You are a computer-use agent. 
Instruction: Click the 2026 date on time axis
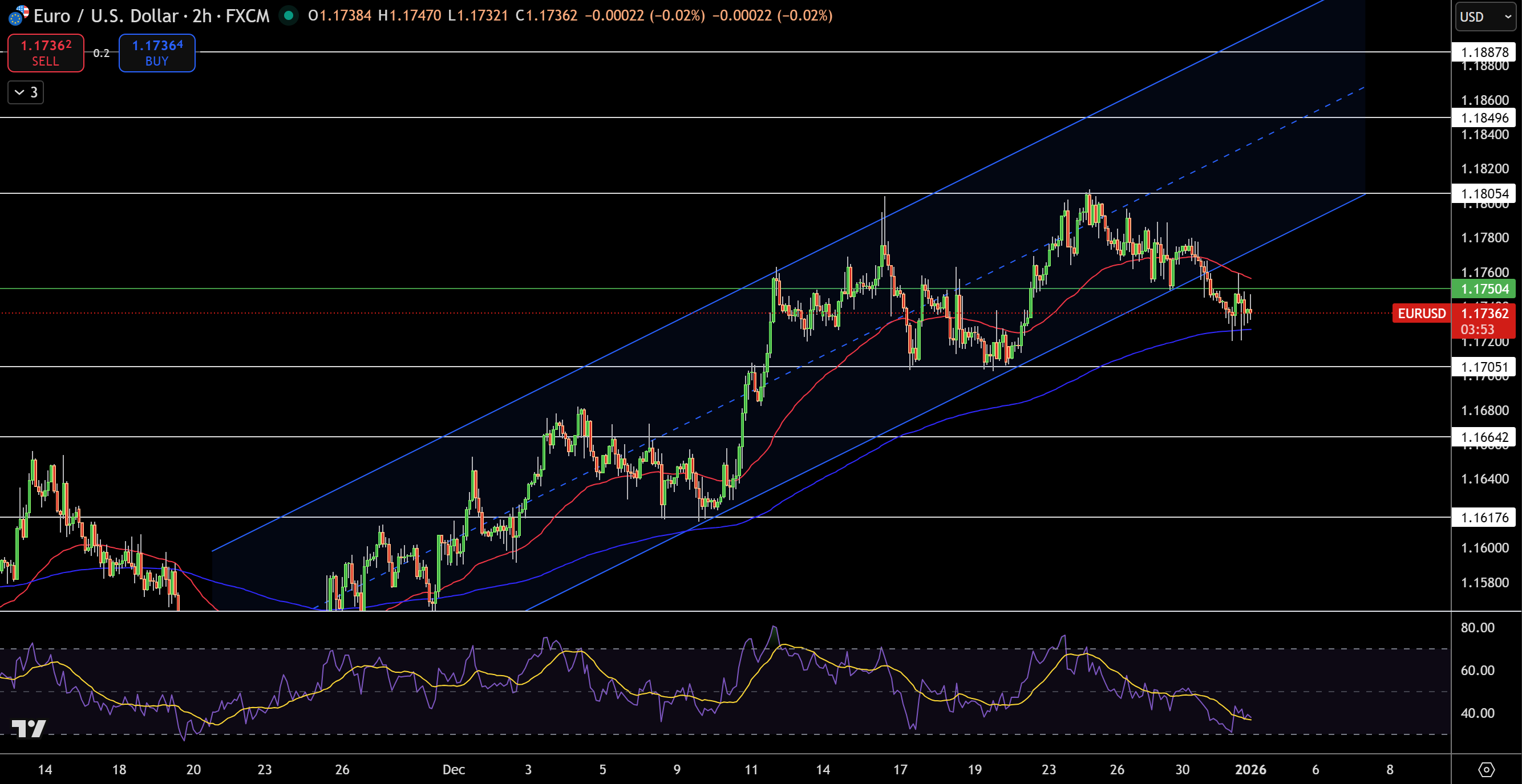point(1251,769)
